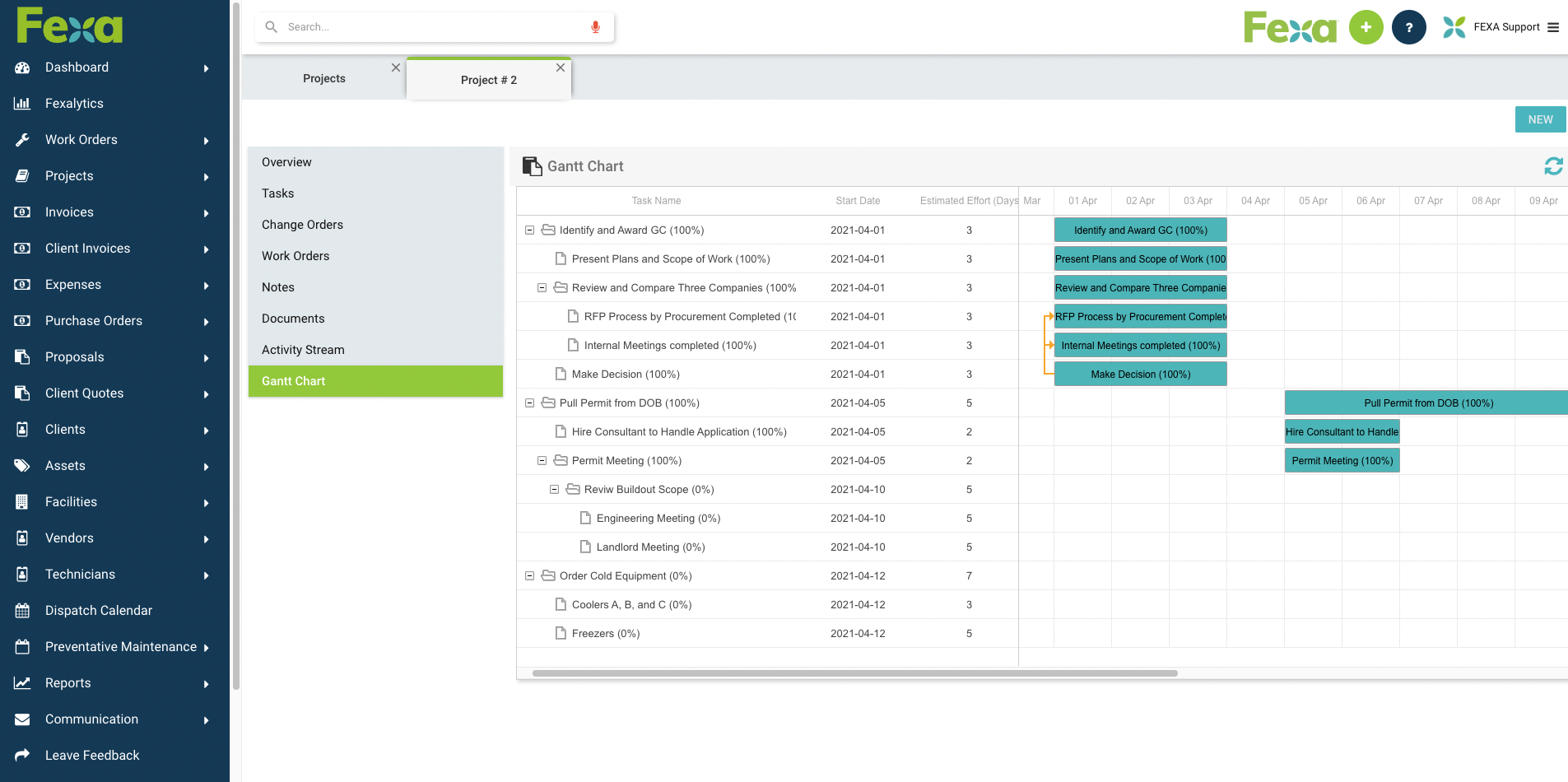The image size is (1568, 782).
Task: Select the Fexalytics chart icon in sidebar
Action: click(21, 103)
